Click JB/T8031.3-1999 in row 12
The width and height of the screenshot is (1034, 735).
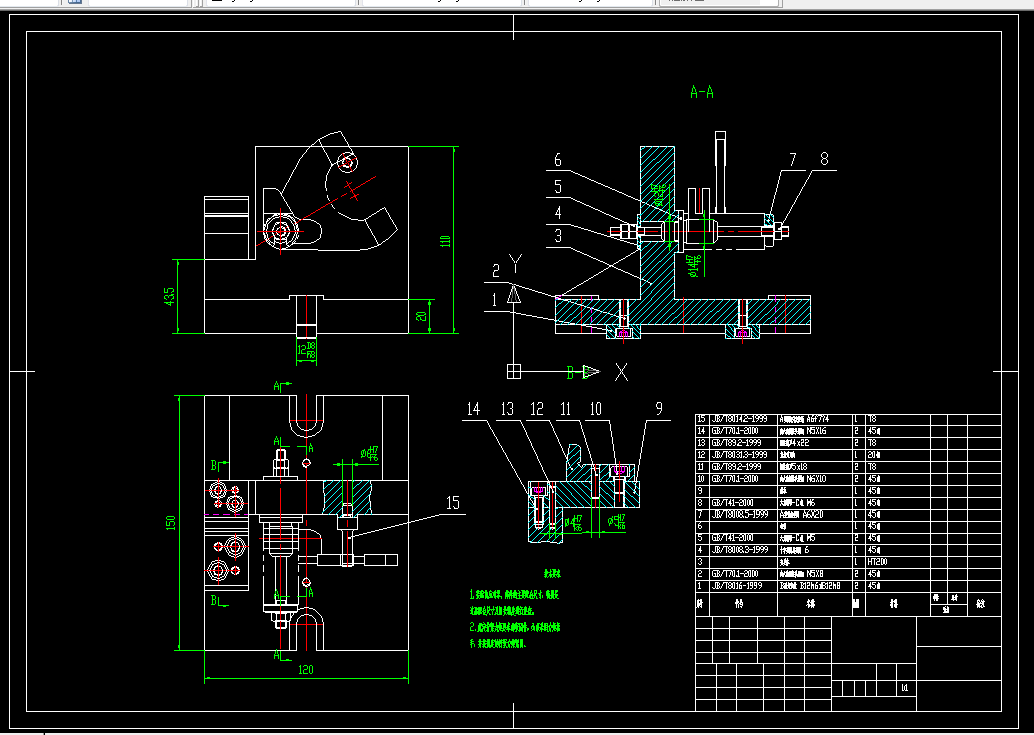tap(739, 455)
